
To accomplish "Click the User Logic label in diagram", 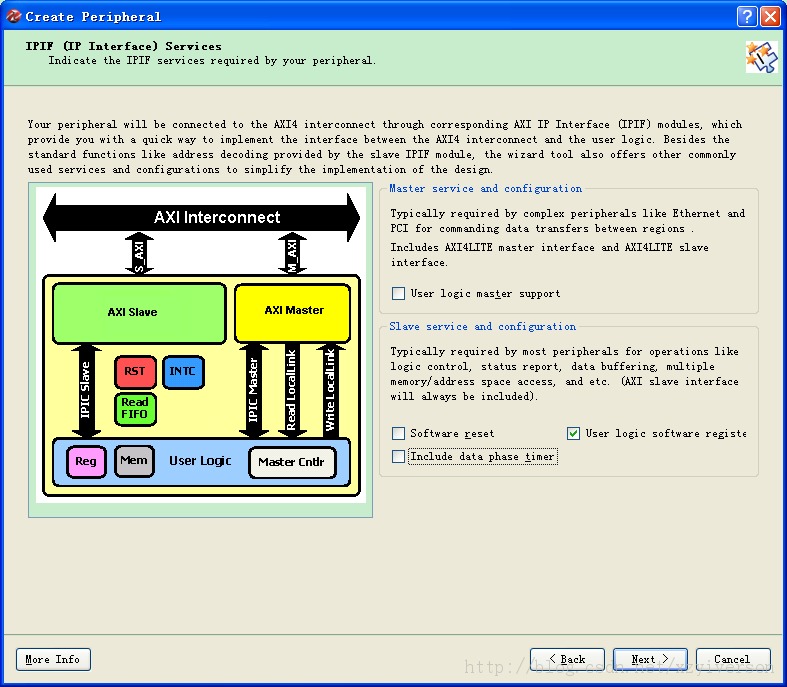I will [x=200, y=461].
